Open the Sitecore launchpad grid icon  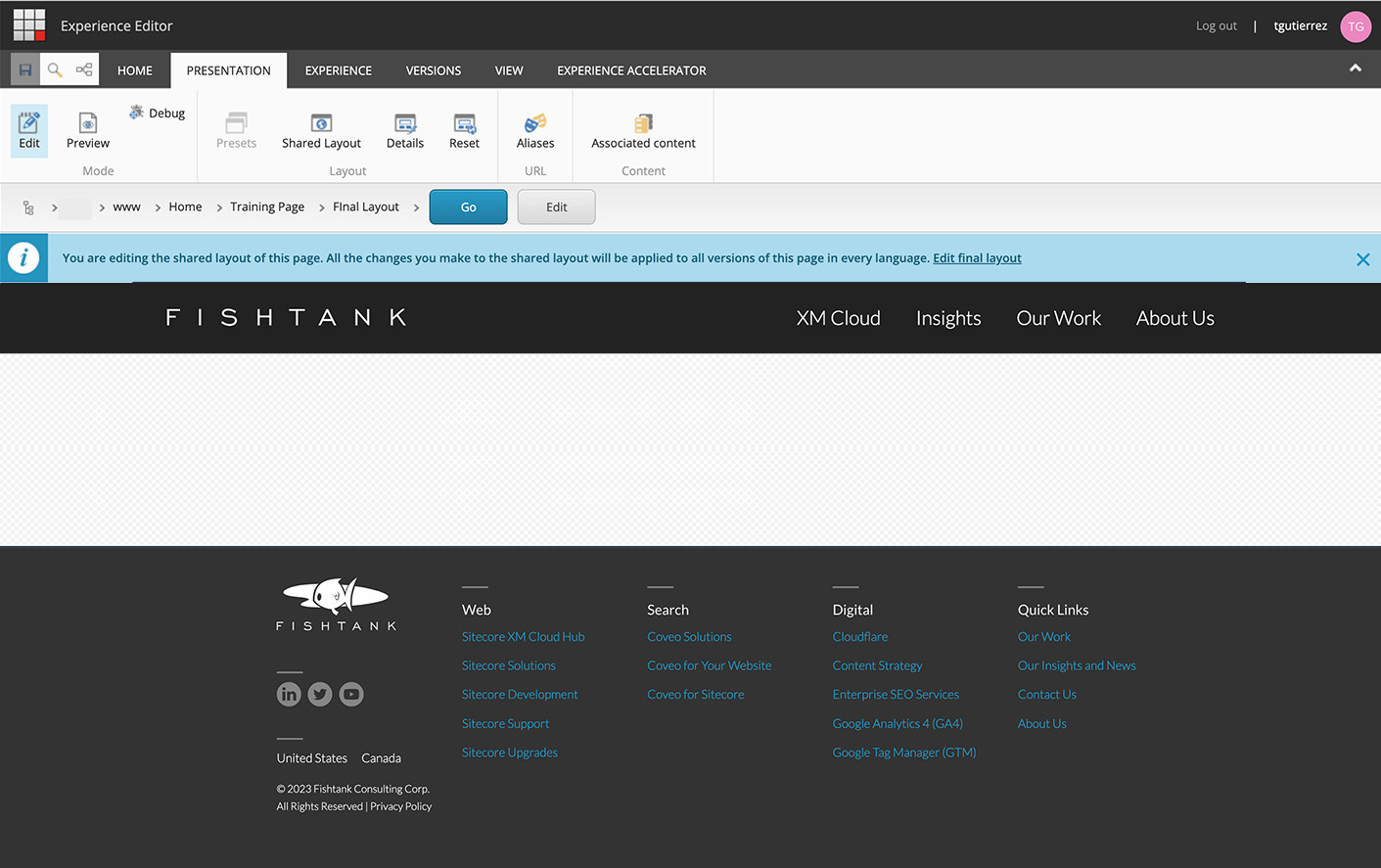tap(29, 25)
